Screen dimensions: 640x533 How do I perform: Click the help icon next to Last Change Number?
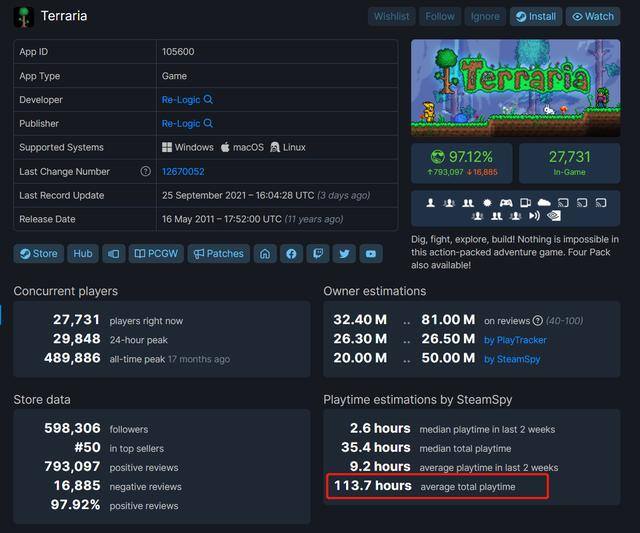coord(145,171)
